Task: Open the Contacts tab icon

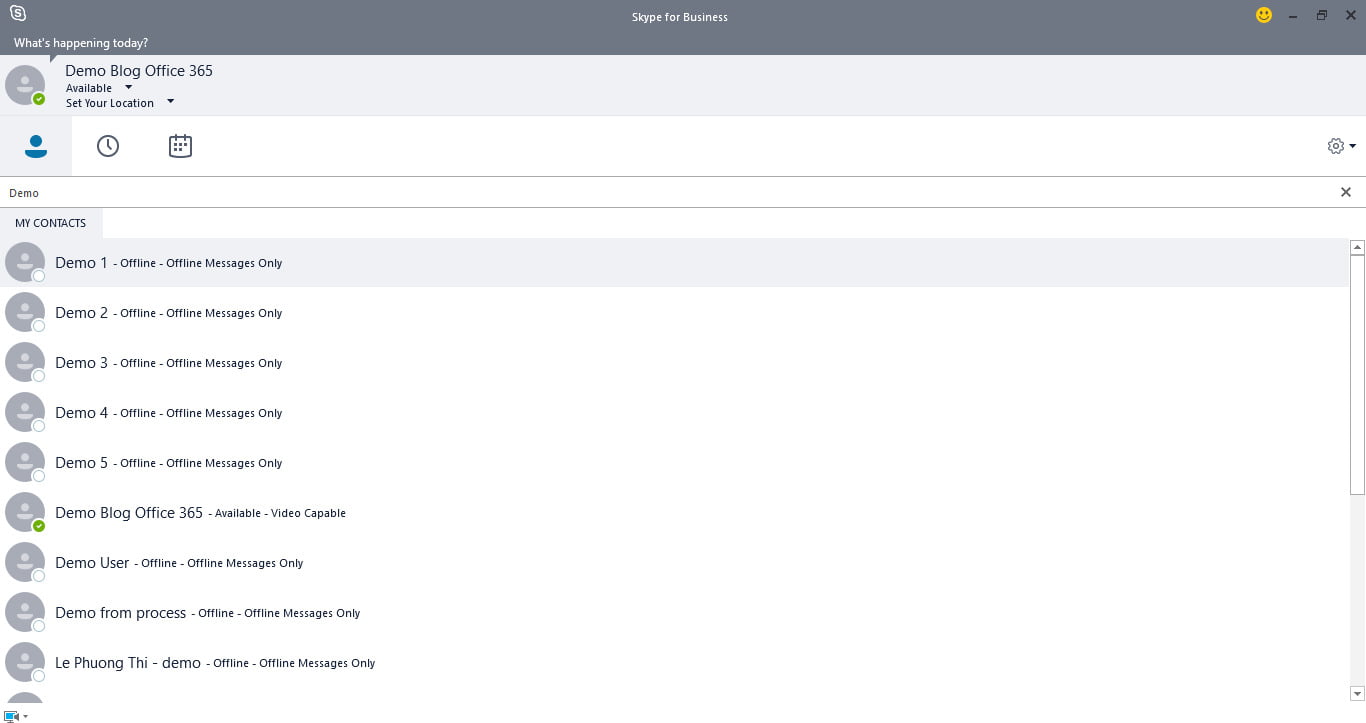Action: pos(36,146)
